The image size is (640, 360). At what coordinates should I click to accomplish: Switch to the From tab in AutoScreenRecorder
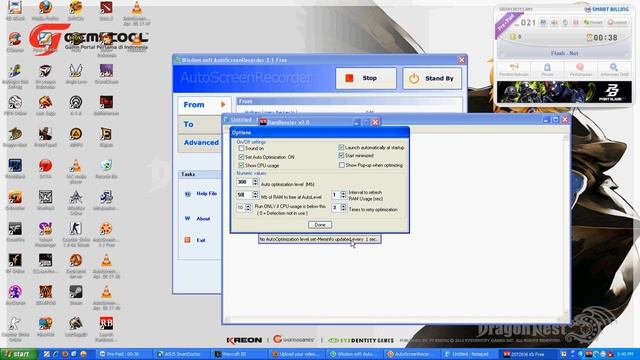click(204, 105)
